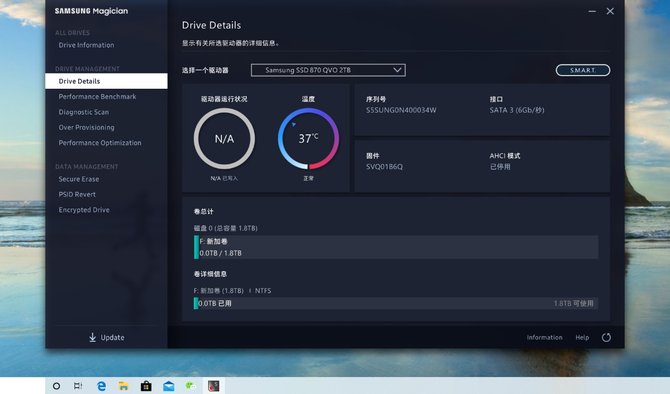
Task: Open File Explorer from the taskbar
Action: coord(123,386)
